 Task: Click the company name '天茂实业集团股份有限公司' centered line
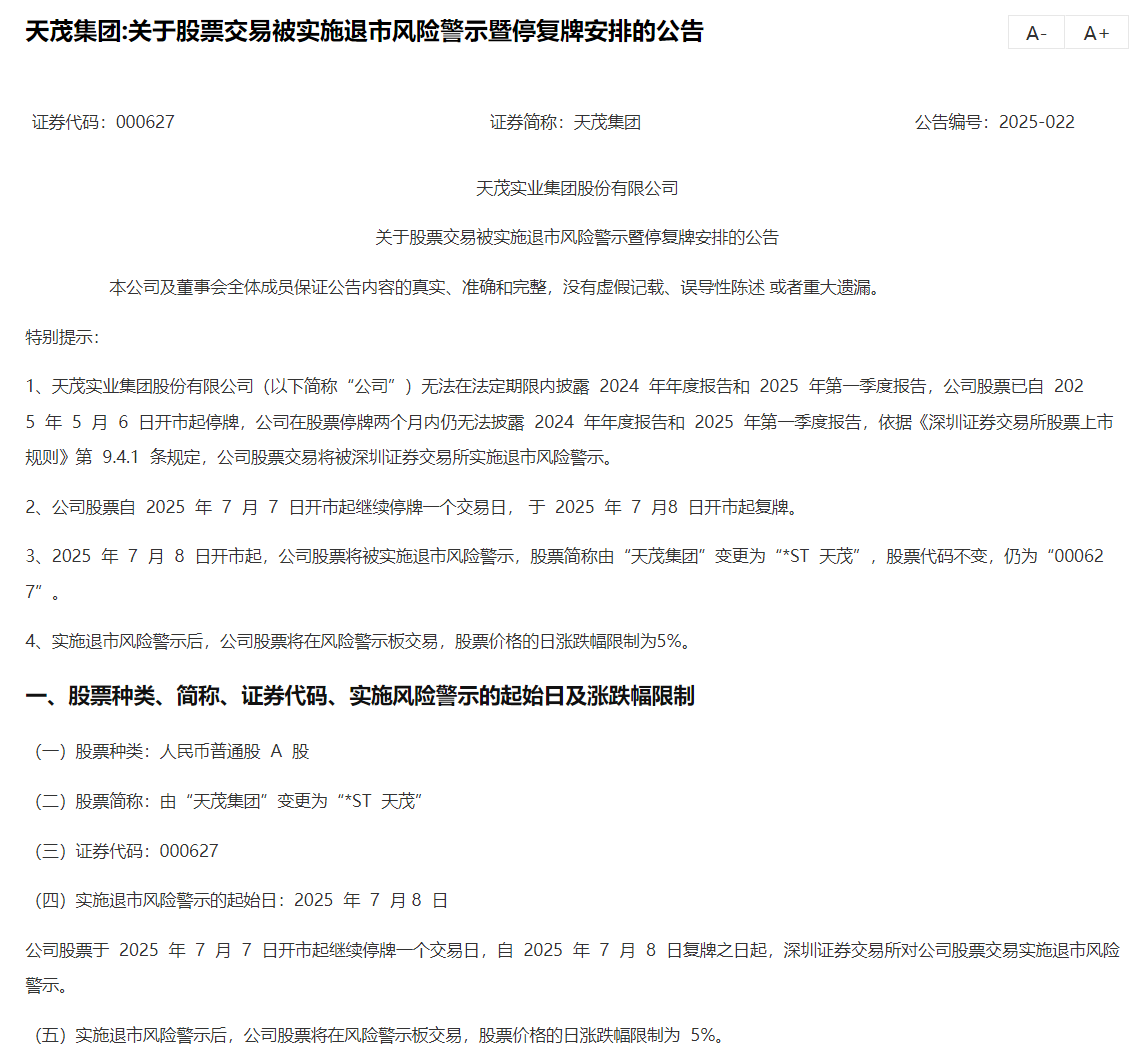577,189
